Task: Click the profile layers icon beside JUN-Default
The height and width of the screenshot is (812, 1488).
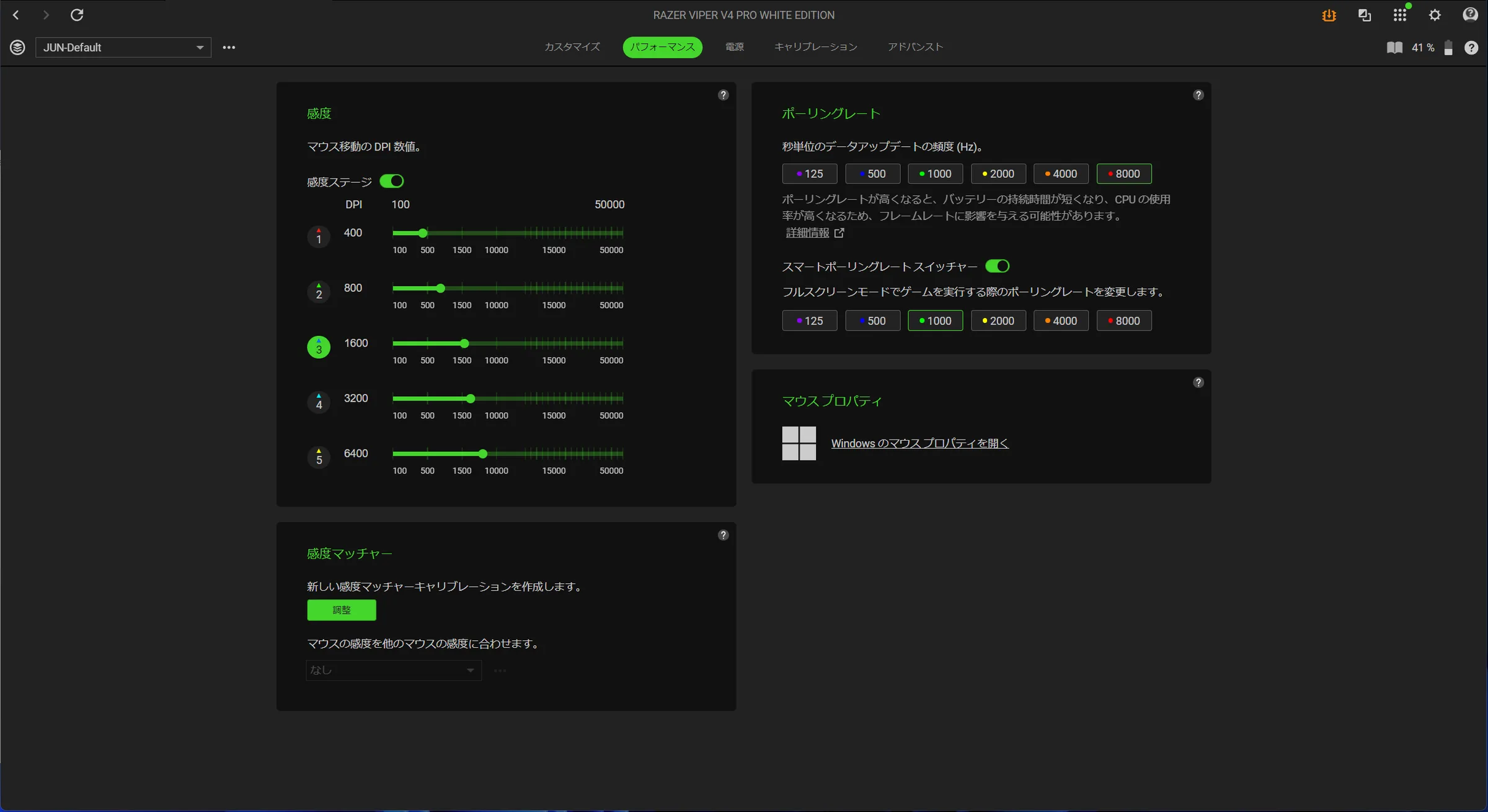Action: (x=17, y=47)
